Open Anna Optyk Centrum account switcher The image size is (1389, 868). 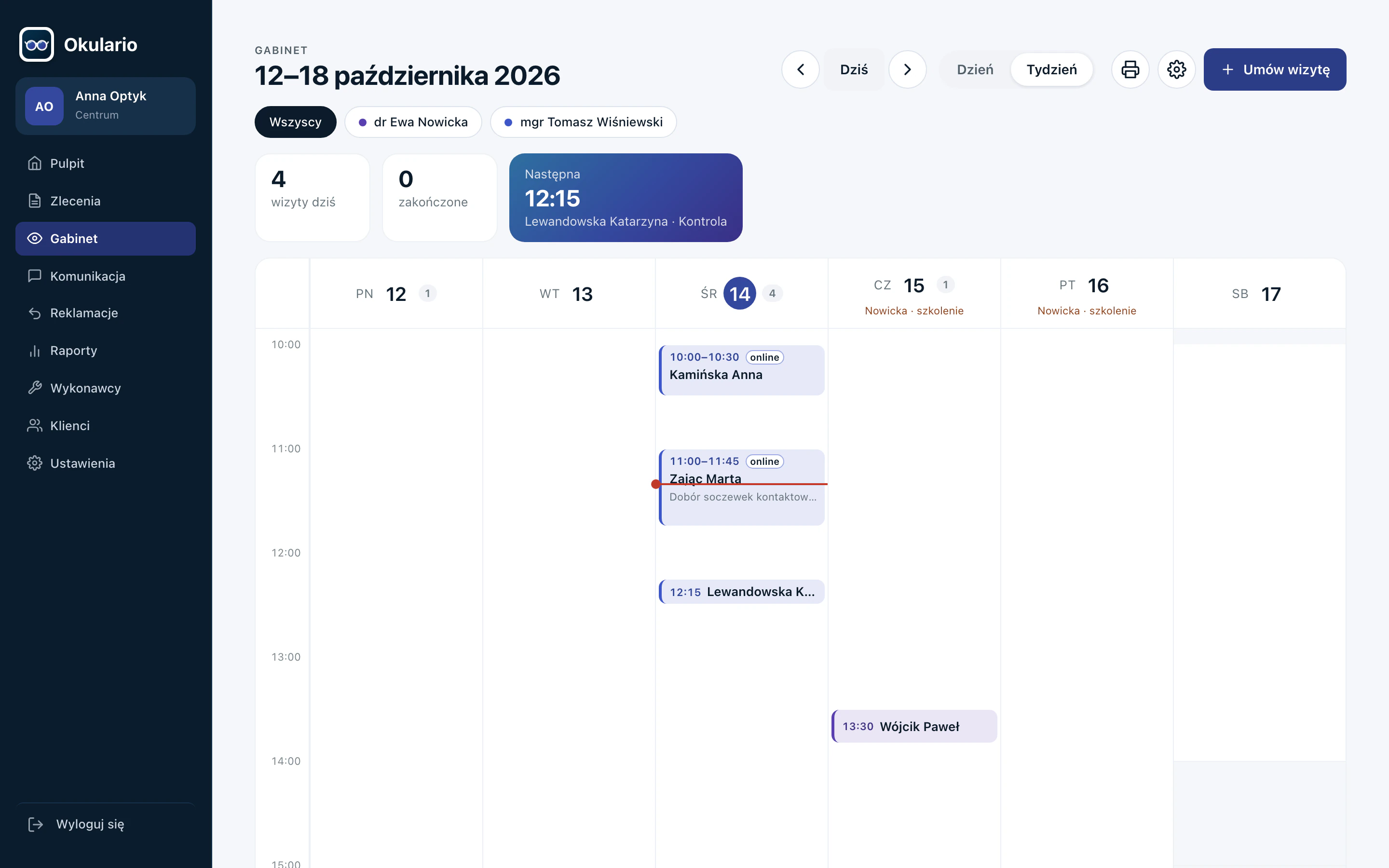click(x=106, y=106)
